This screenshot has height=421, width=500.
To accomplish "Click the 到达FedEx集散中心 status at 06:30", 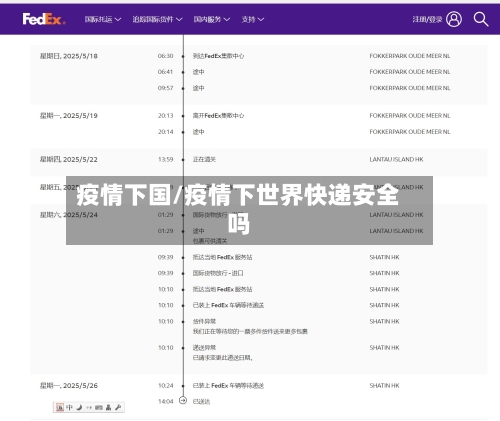I will [x=218, y=56].
